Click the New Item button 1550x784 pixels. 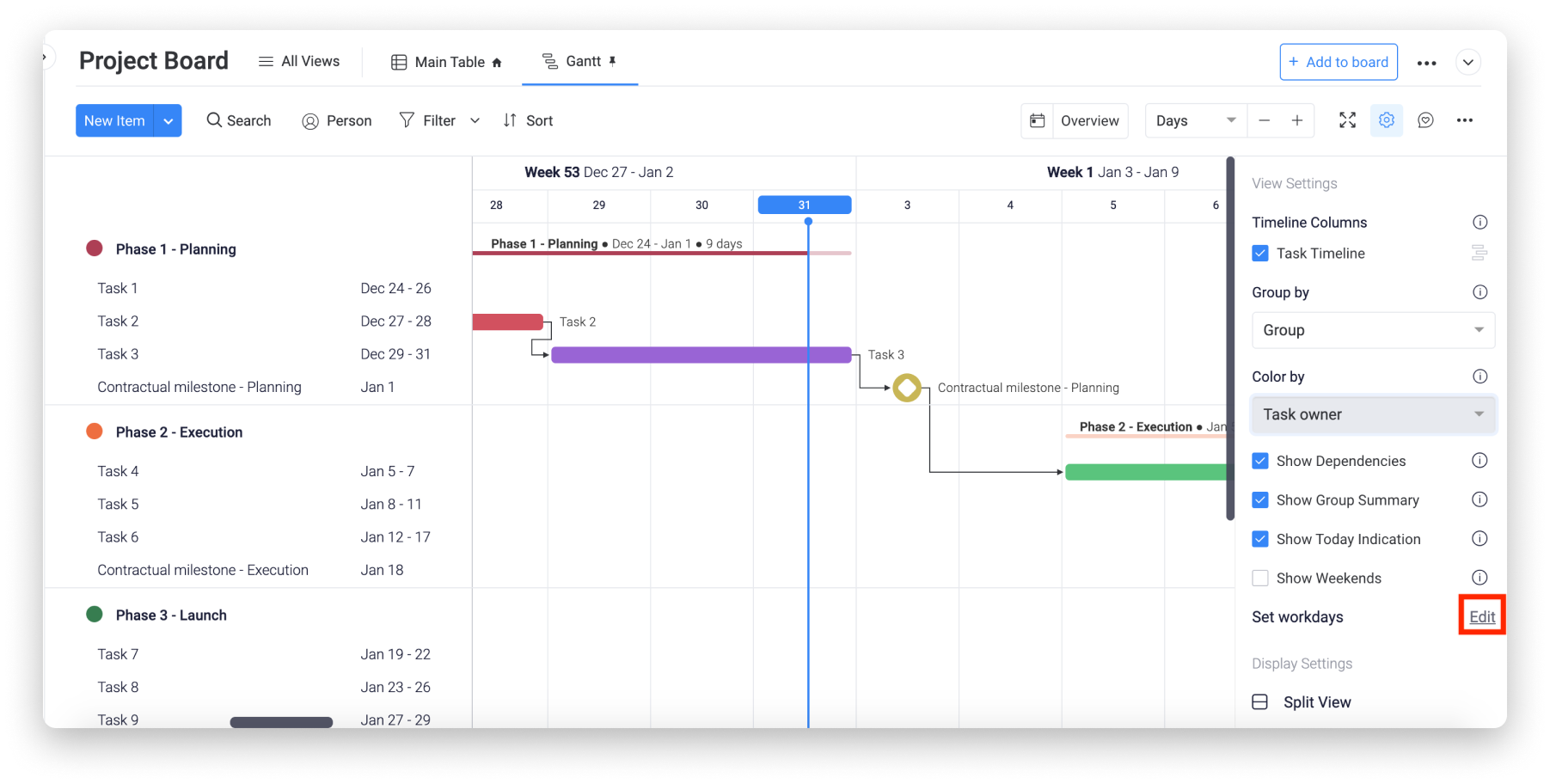pos(115,121)
